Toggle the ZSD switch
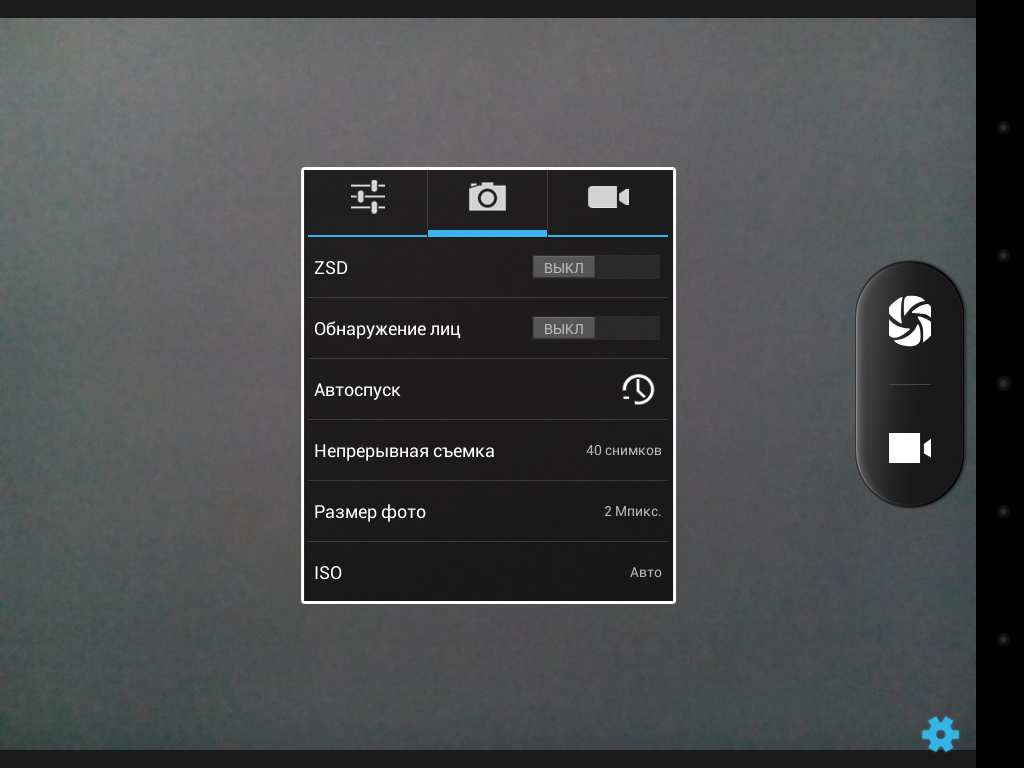Viewport: 1024px width, 768px height. 596,268
